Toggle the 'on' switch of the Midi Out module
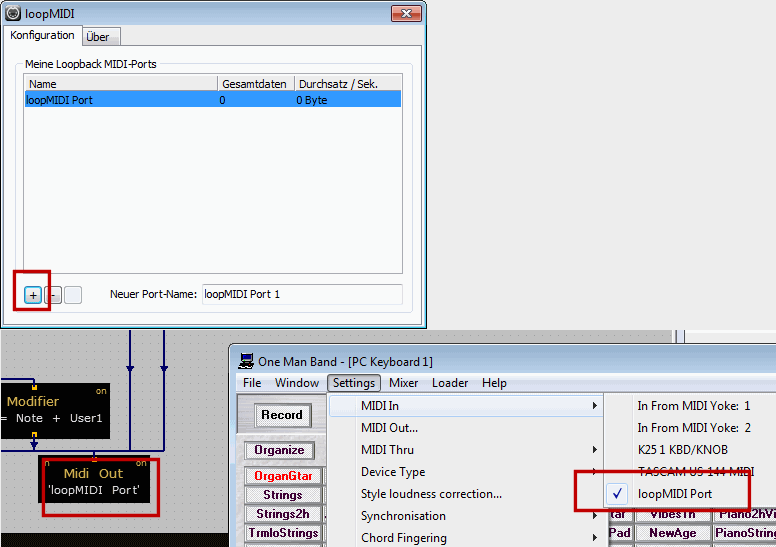This screenshot has width=776, height=547. pyautogui.click(x=141, y=463)
